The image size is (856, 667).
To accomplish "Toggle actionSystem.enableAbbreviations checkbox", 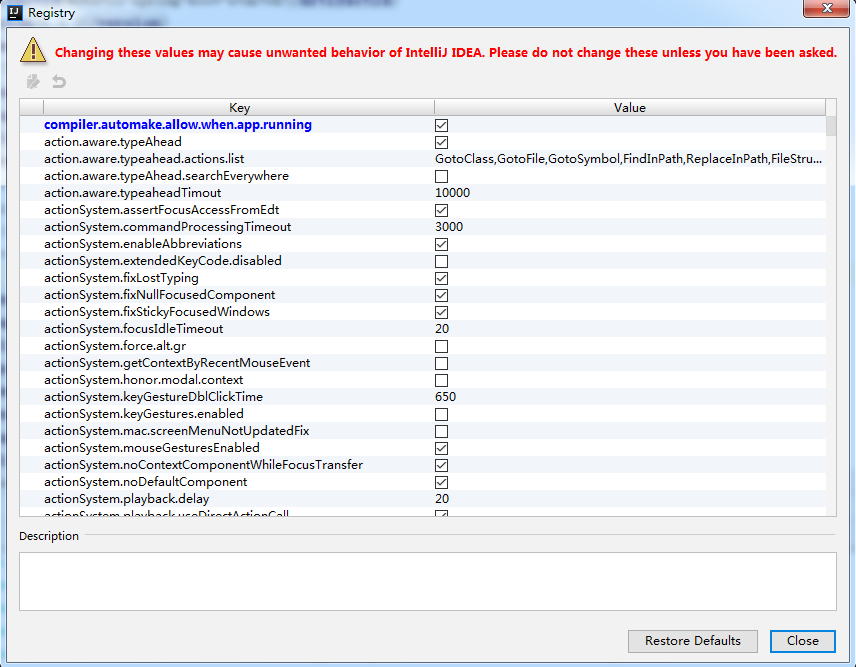I will [x=441, y=244].
